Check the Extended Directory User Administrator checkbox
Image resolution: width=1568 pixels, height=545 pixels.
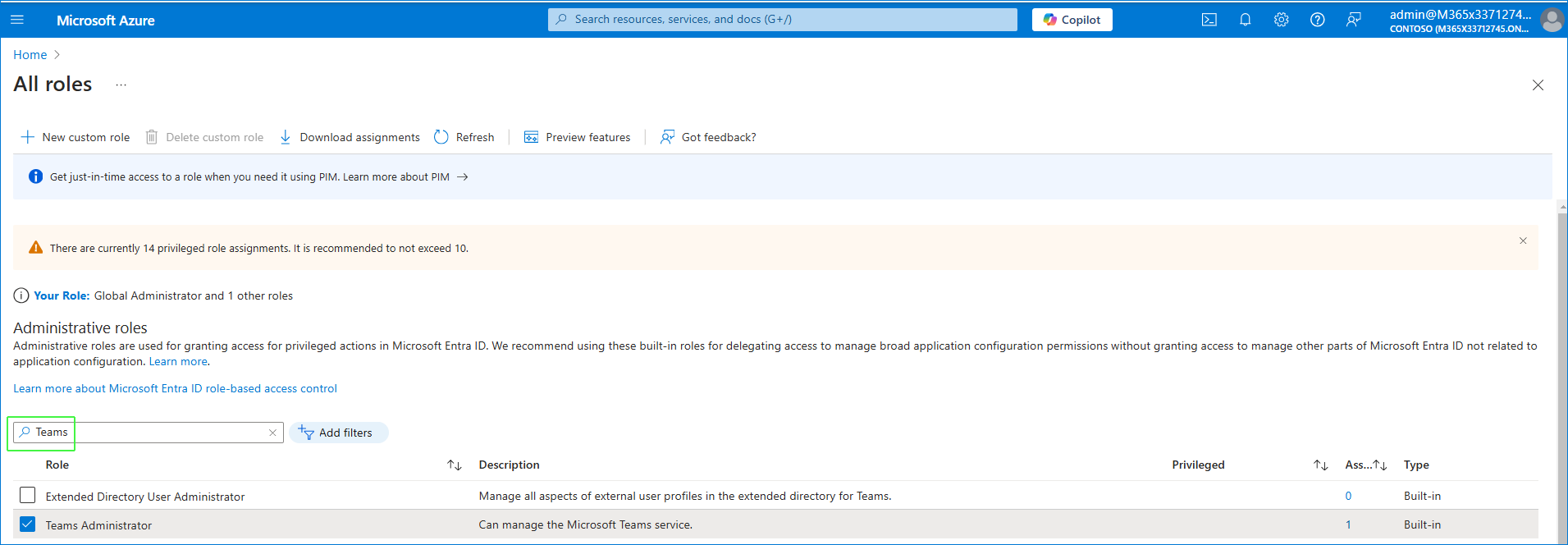(x=28, y=495)
